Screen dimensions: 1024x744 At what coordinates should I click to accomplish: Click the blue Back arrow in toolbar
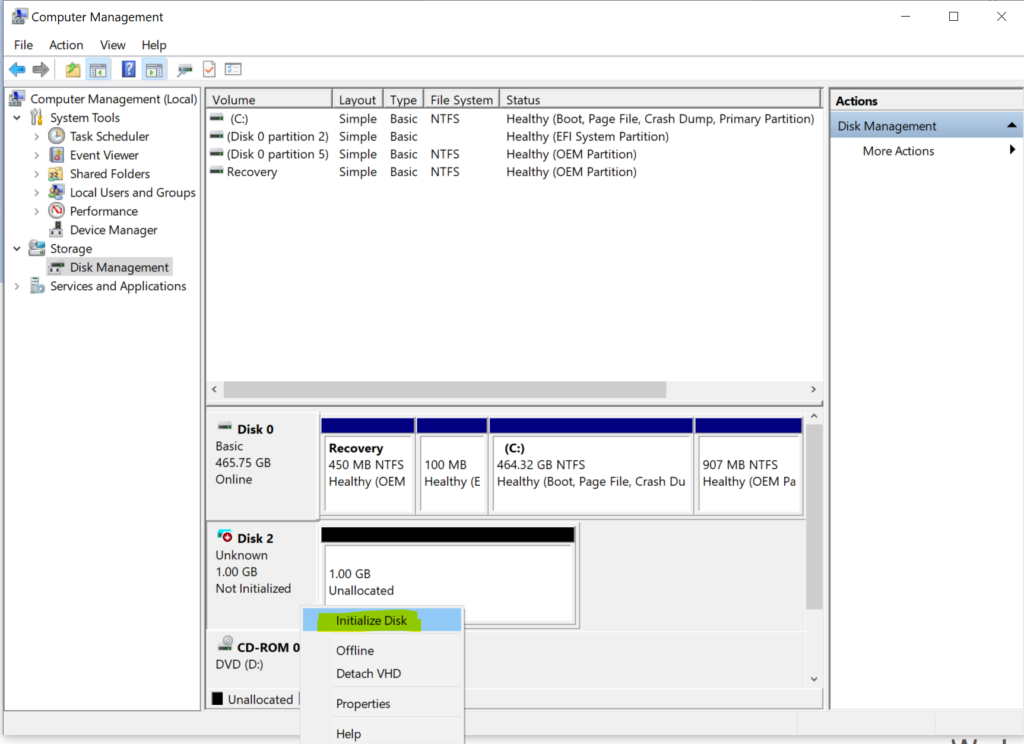click(17, 69)
